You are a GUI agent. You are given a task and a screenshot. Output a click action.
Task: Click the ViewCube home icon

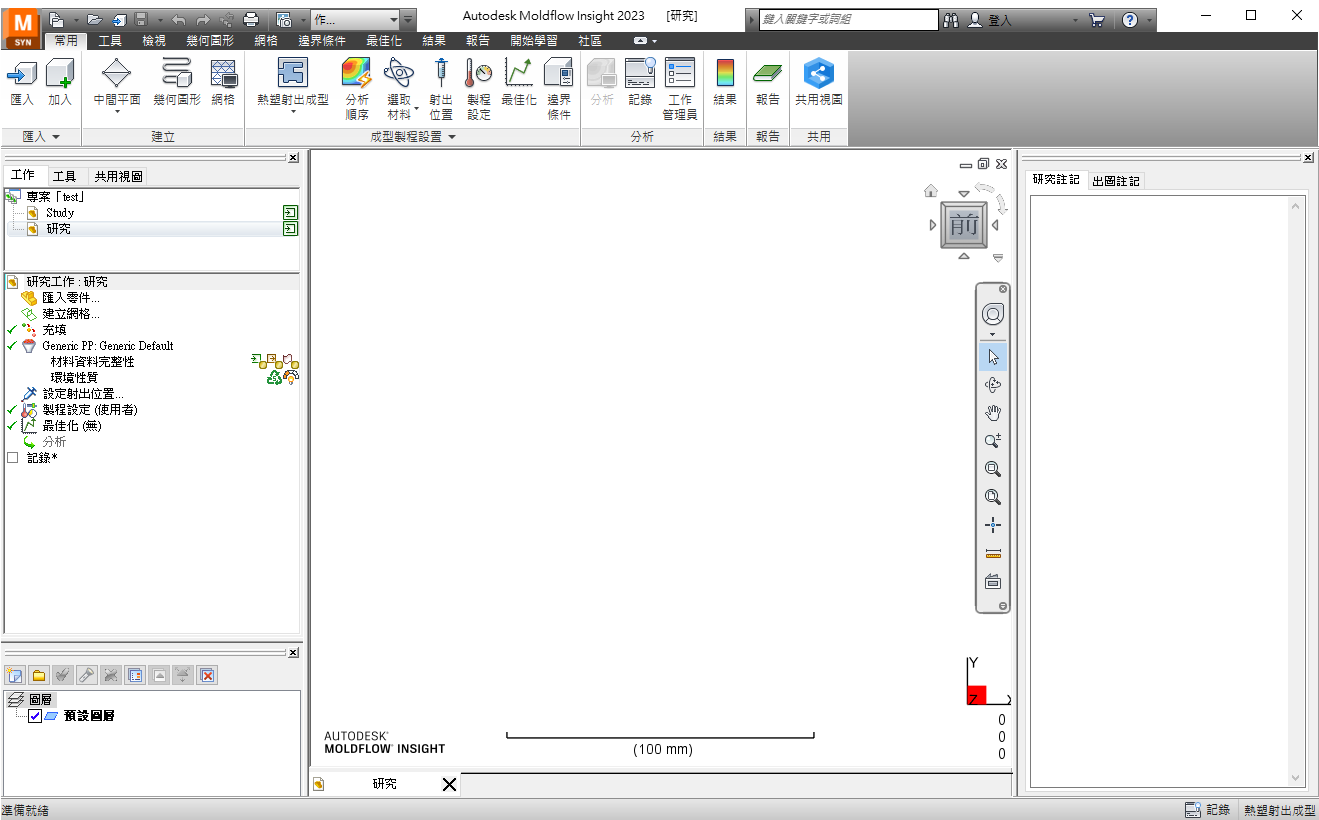click(x=931, y=191)
